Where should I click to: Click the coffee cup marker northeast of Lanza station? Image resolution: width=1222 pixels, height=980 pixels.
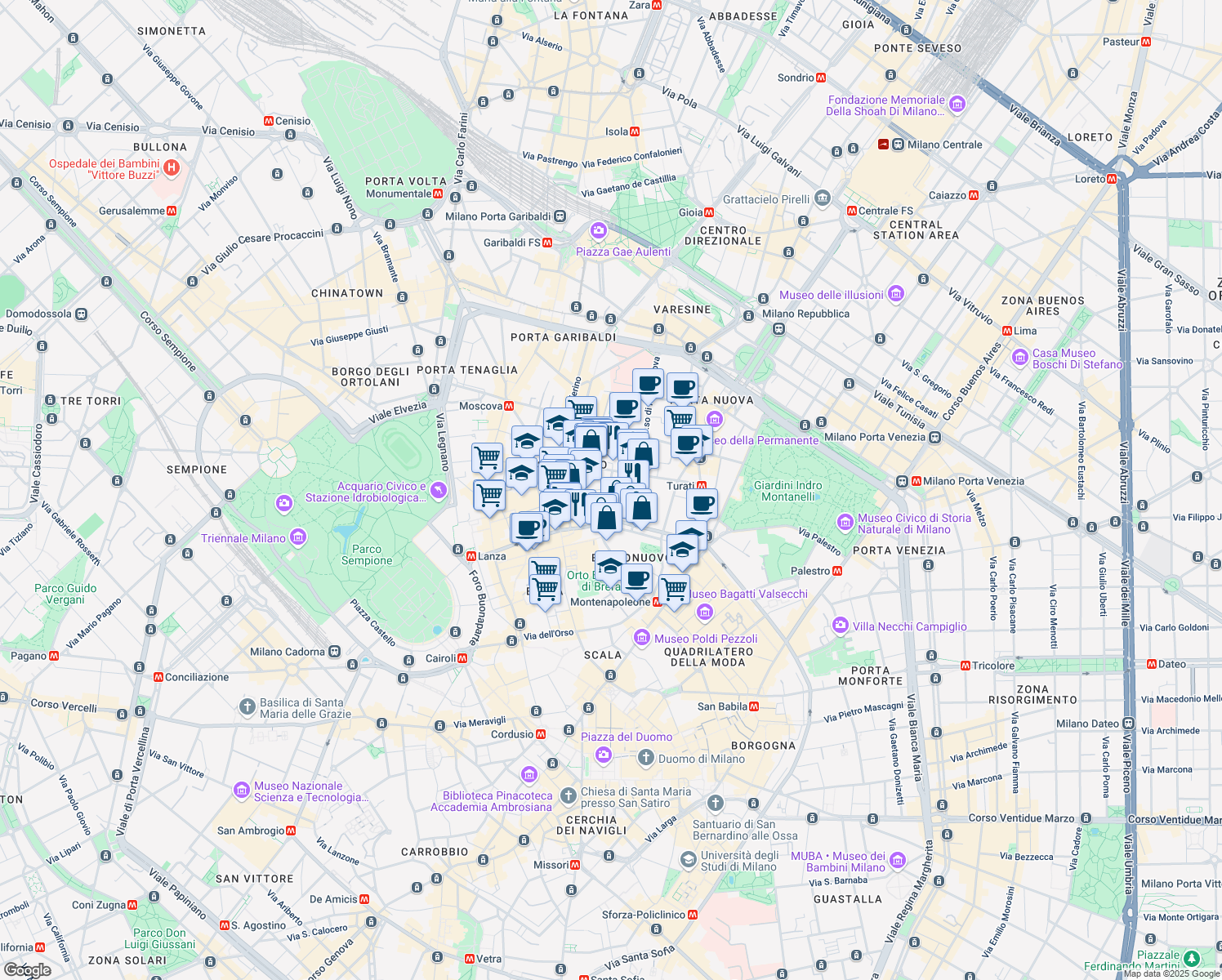pos(528,528)
